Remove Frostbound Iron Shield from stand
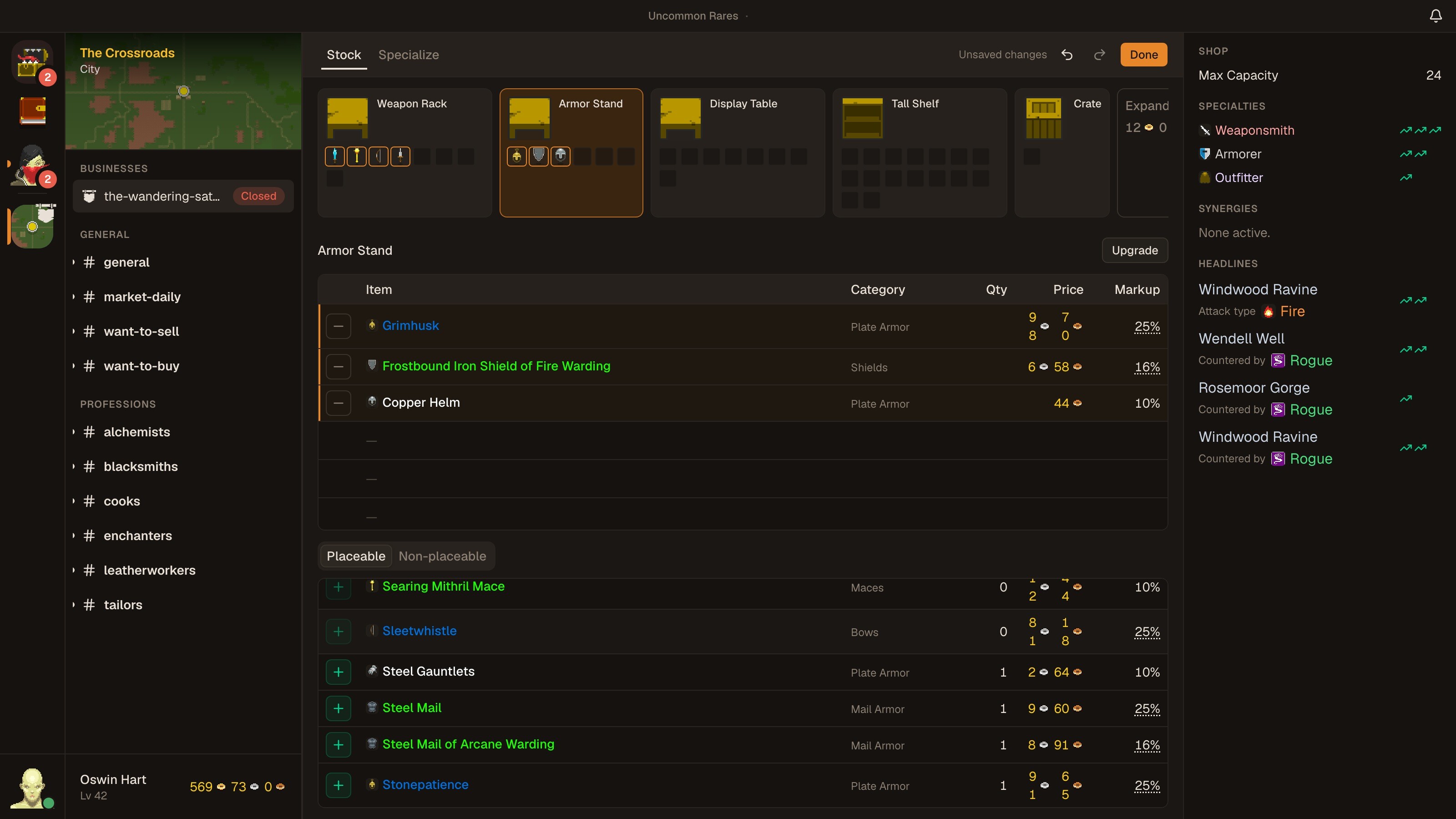 point(339,367)
